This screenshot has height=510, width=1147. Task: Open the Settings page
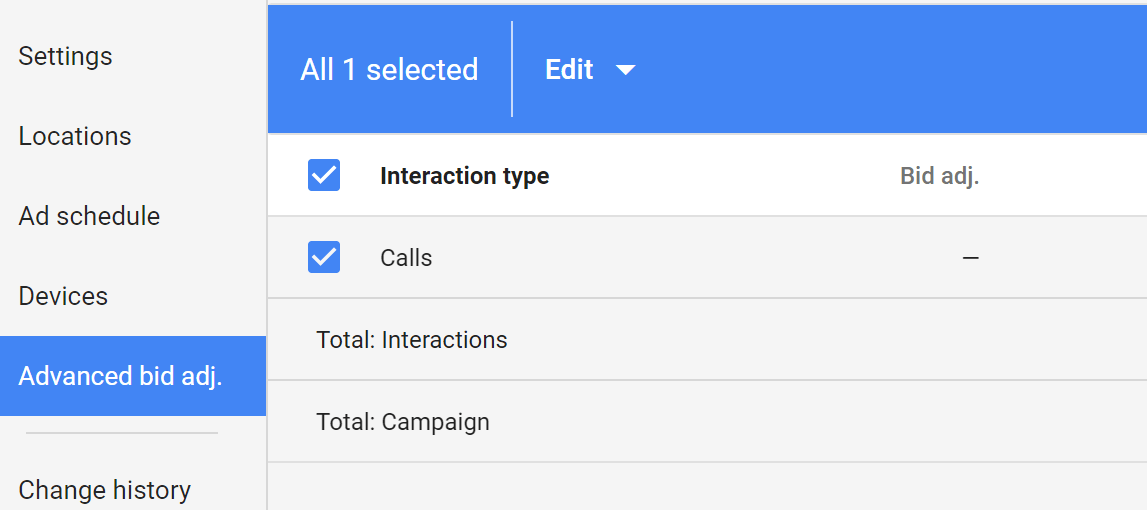(65, 56)
